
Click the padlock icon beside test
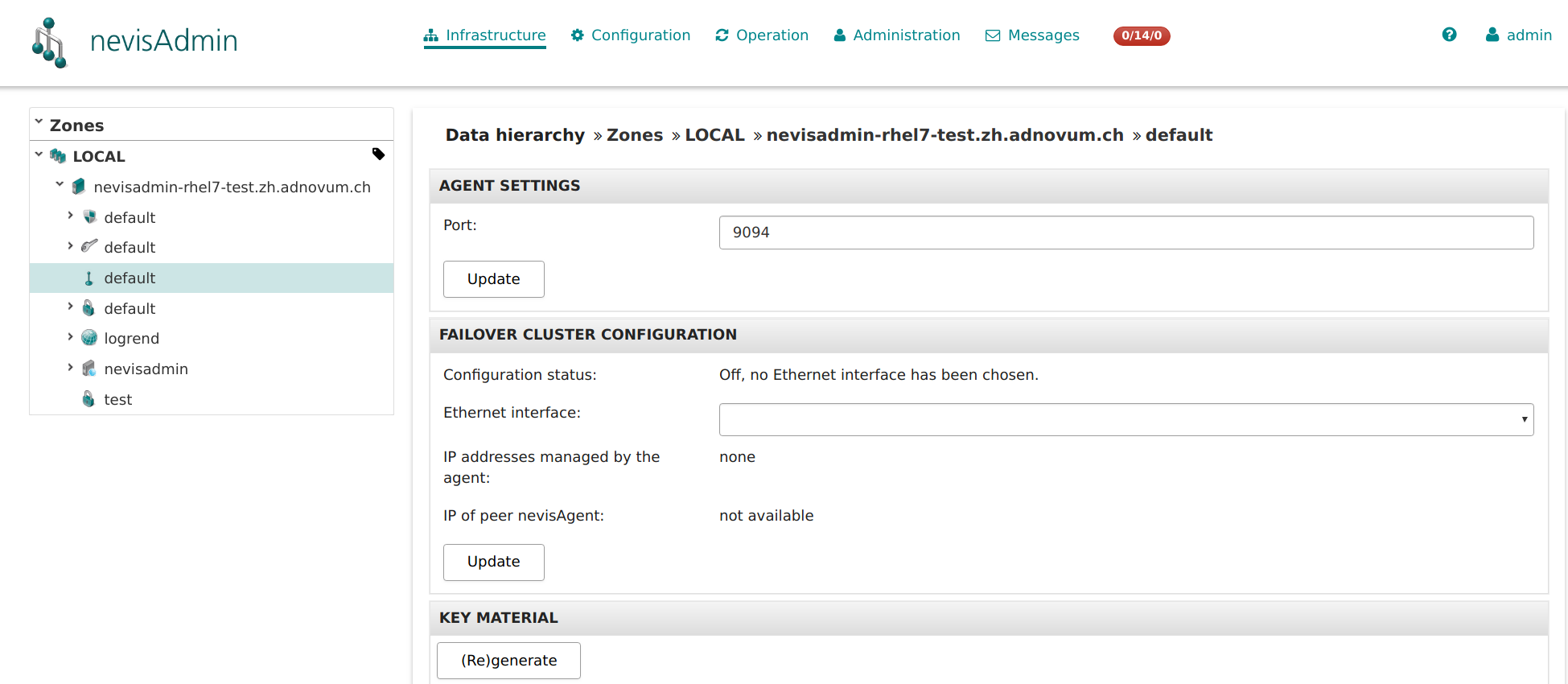click(89, 399)
